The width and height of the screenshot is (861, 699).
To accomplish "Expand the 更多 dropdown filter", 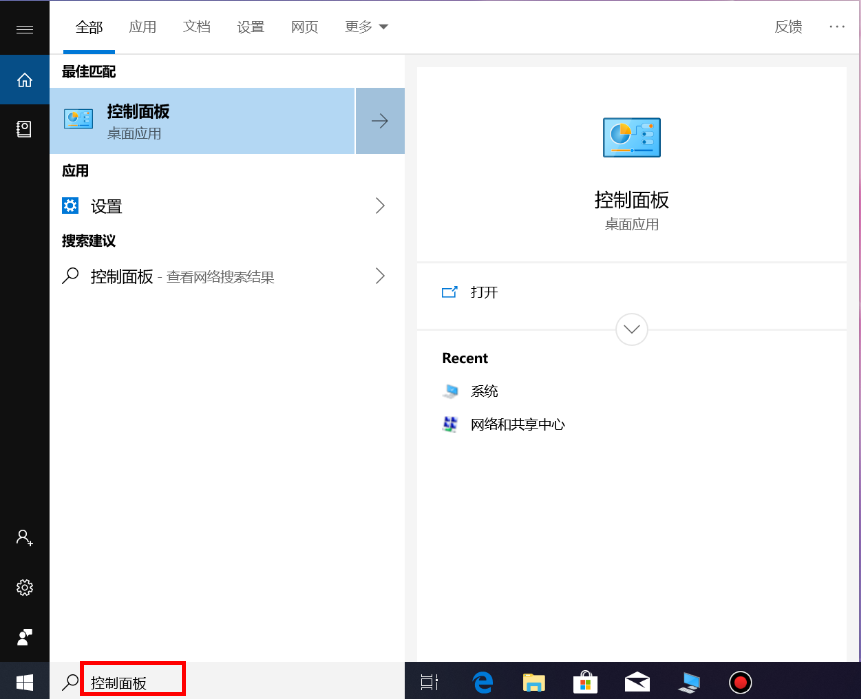I will 366,27.
